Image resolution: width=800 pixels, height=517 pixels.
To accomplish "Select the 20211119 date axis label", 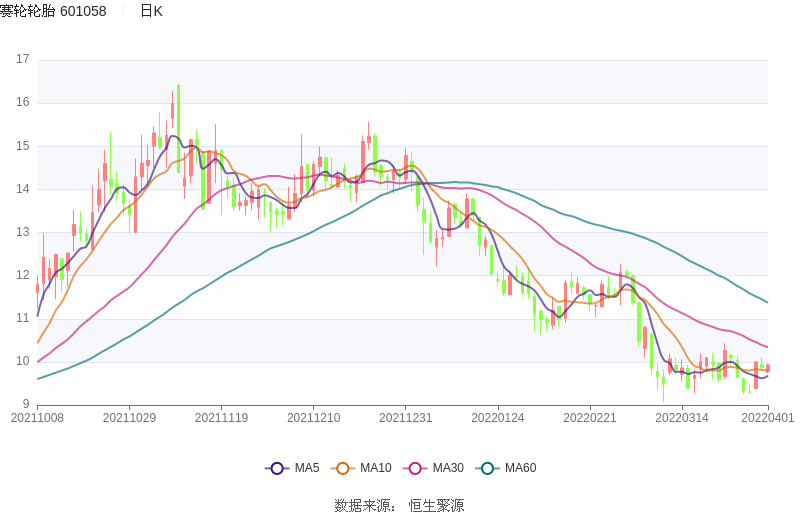I will (221, 418).
